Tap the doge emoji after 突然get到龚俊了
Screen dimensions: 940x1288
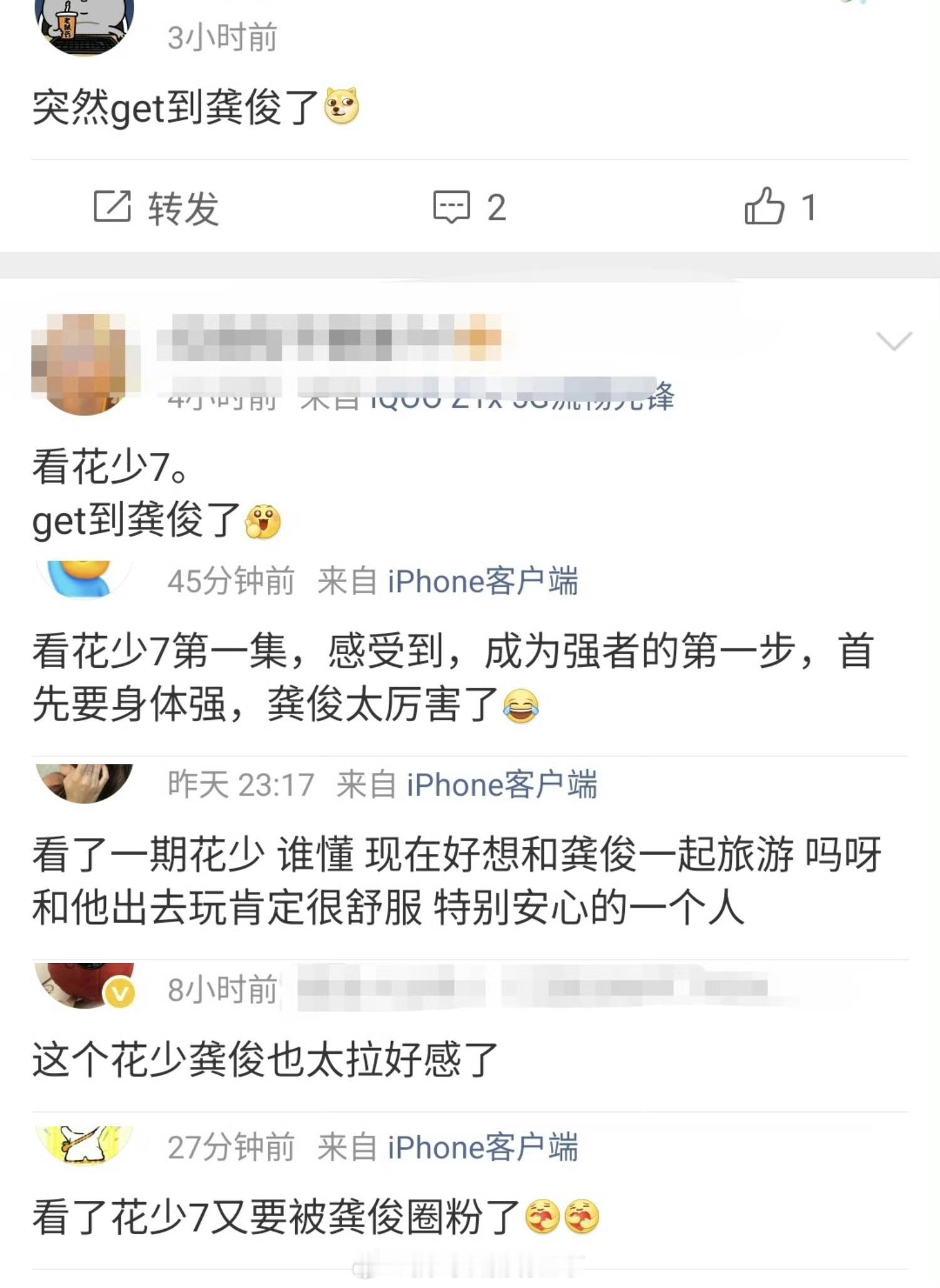point(342,105)
